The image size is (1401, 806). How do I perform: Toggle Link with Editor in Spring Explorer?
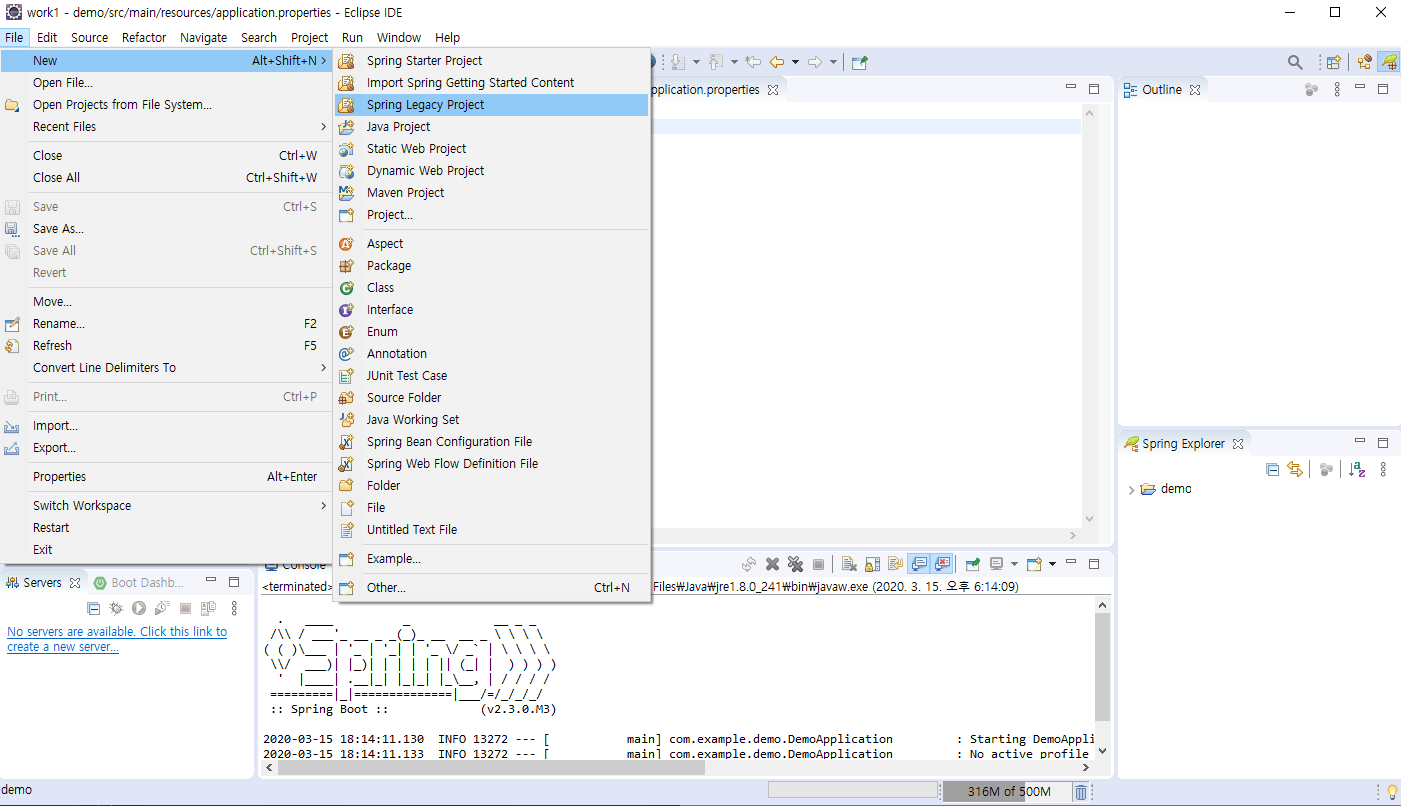pos(1295,469)
